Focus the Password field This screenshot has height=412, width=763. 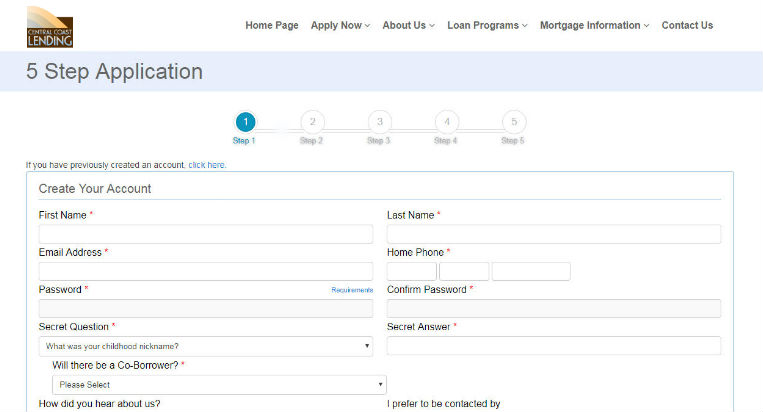(x=206, y=308)
